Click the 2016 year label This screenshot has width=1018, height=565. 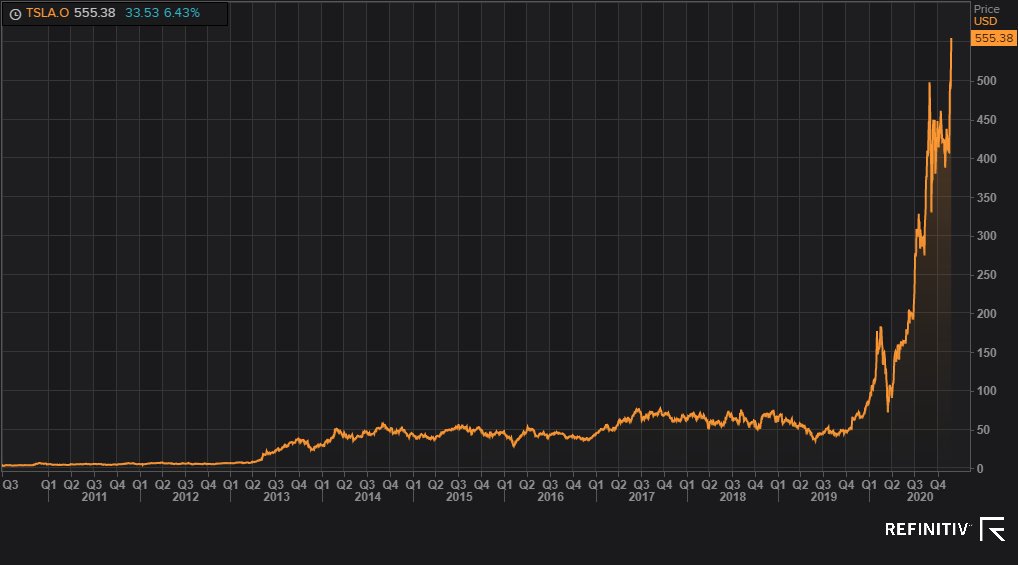tap(551, 497)
